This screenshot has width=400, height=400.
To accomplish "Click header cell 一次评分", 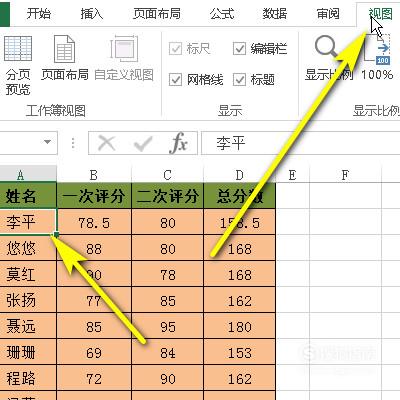I will [x=94, y=196].
